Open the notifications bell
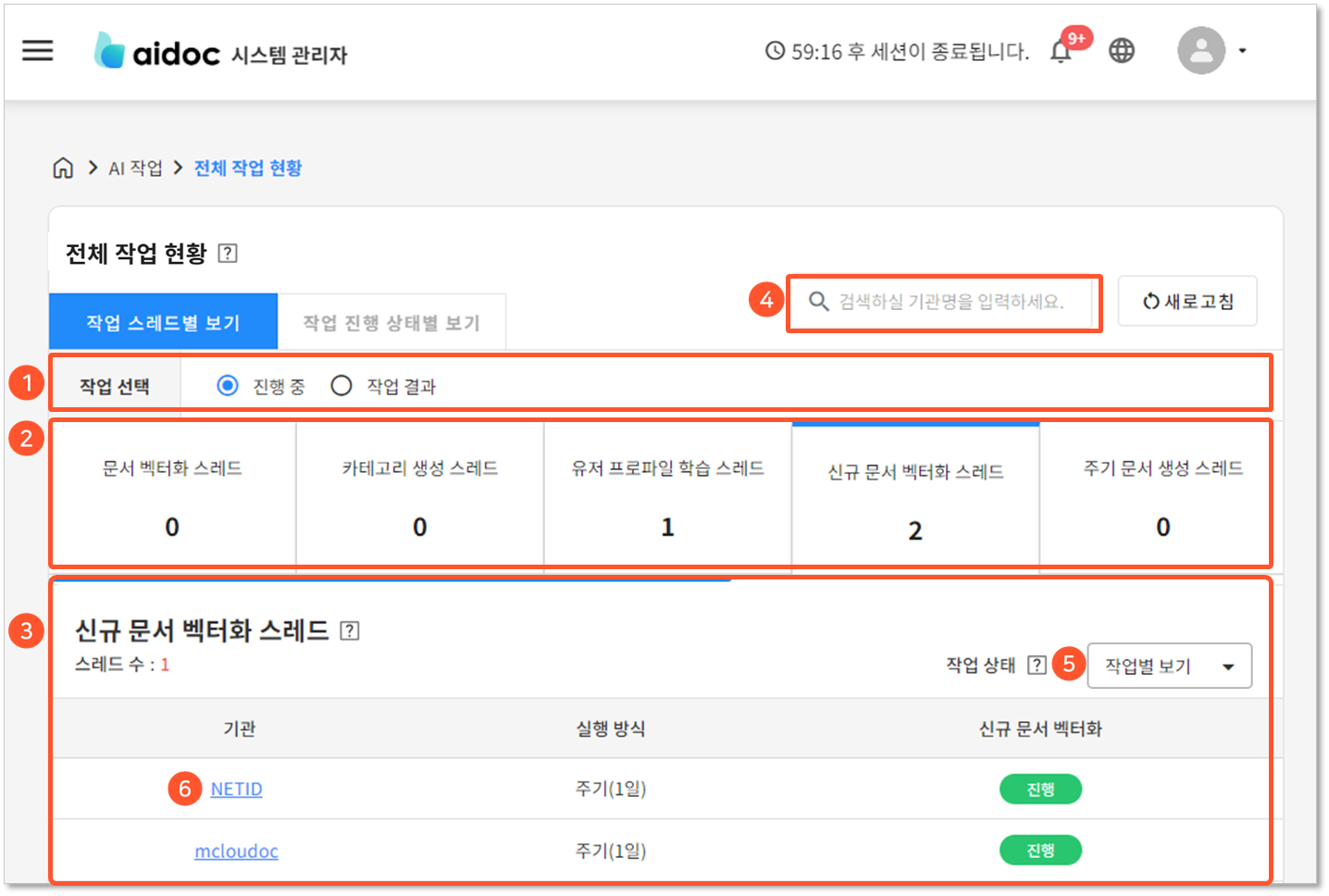This screenshot has height=896, width=1329. click(x=1061, y=52)
